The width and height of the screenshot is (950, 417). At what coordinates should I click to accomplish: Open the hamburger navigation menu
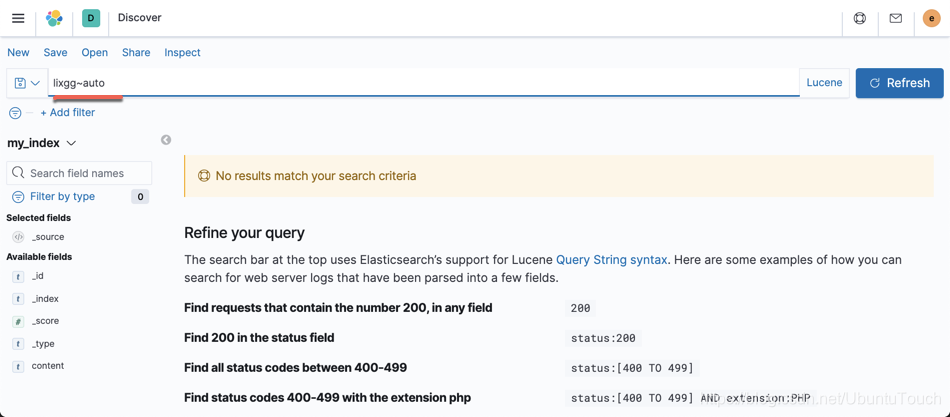(18, 18)
